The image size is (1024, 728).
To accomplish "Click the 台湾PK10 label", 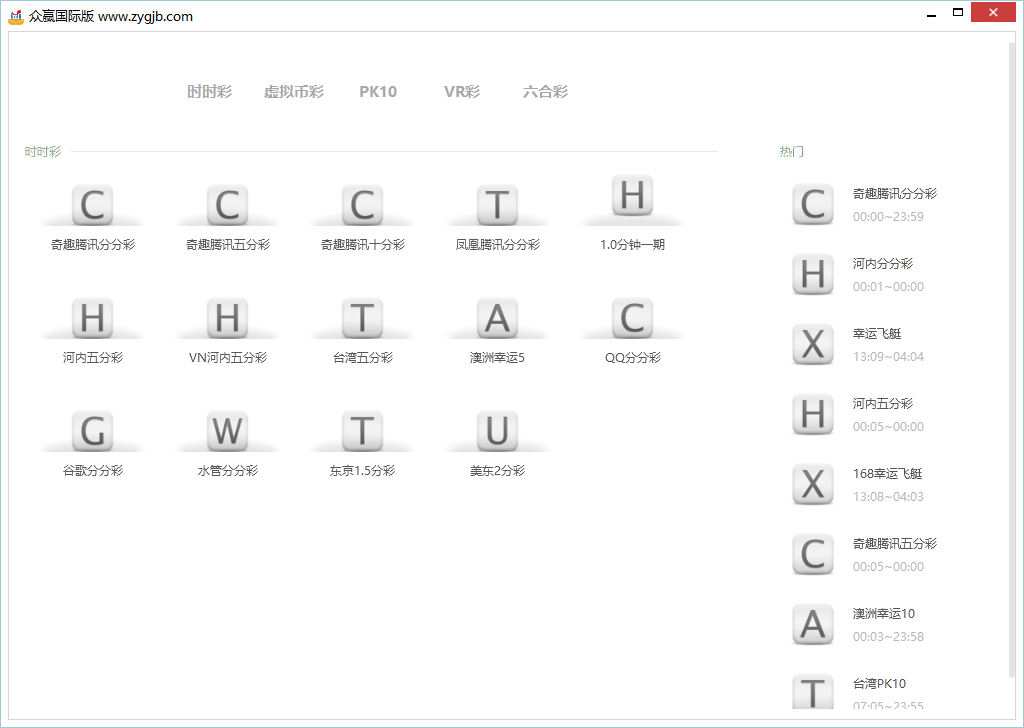I will pyautogui.click(x=879, y=683).
